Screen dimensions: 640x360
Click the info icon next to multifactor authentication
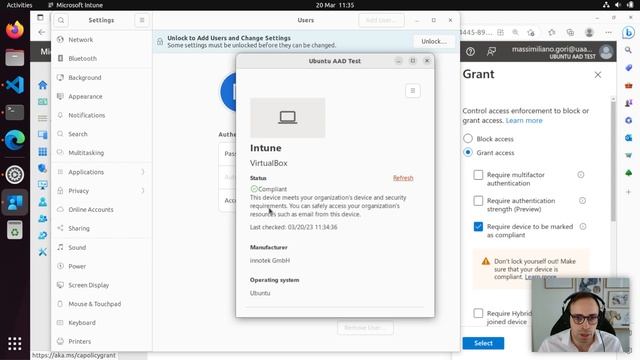point(580,175)
